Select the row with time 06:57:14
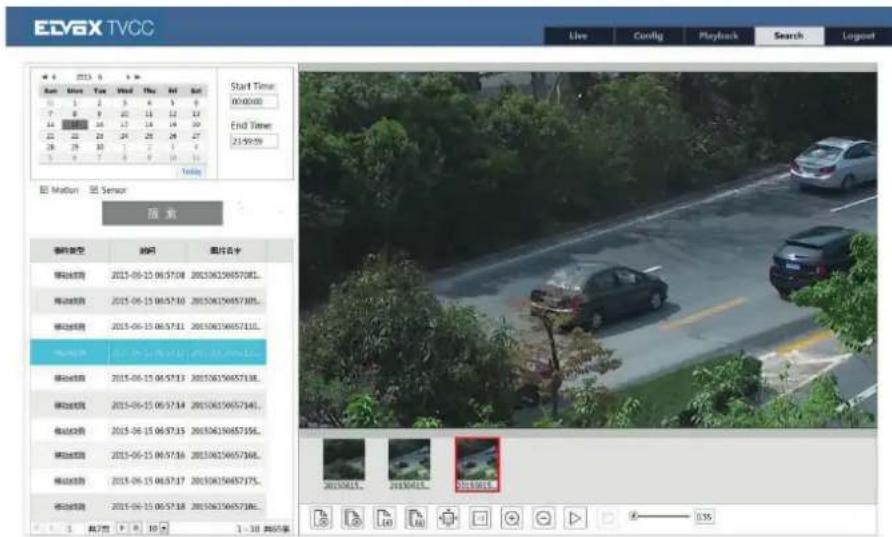The width and height of the screenshot is (892, 537). [x=148, y=405]
